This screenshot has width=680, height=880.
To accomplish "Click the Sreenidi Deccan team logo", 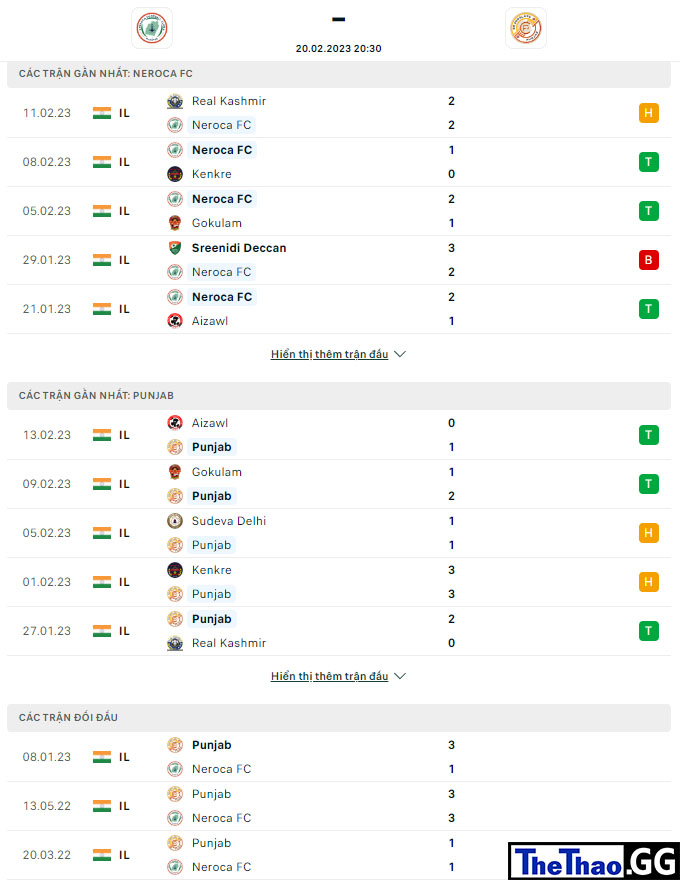I will pos(175,248).
